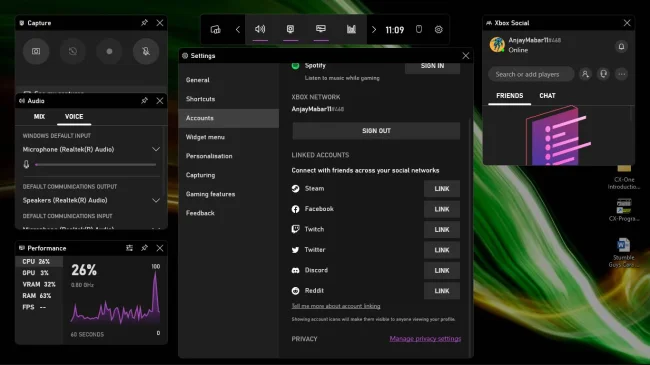Image resolution: width=650 pixels, height=365 pixels.
Task: Open Performance widget options
Action: 129,248
